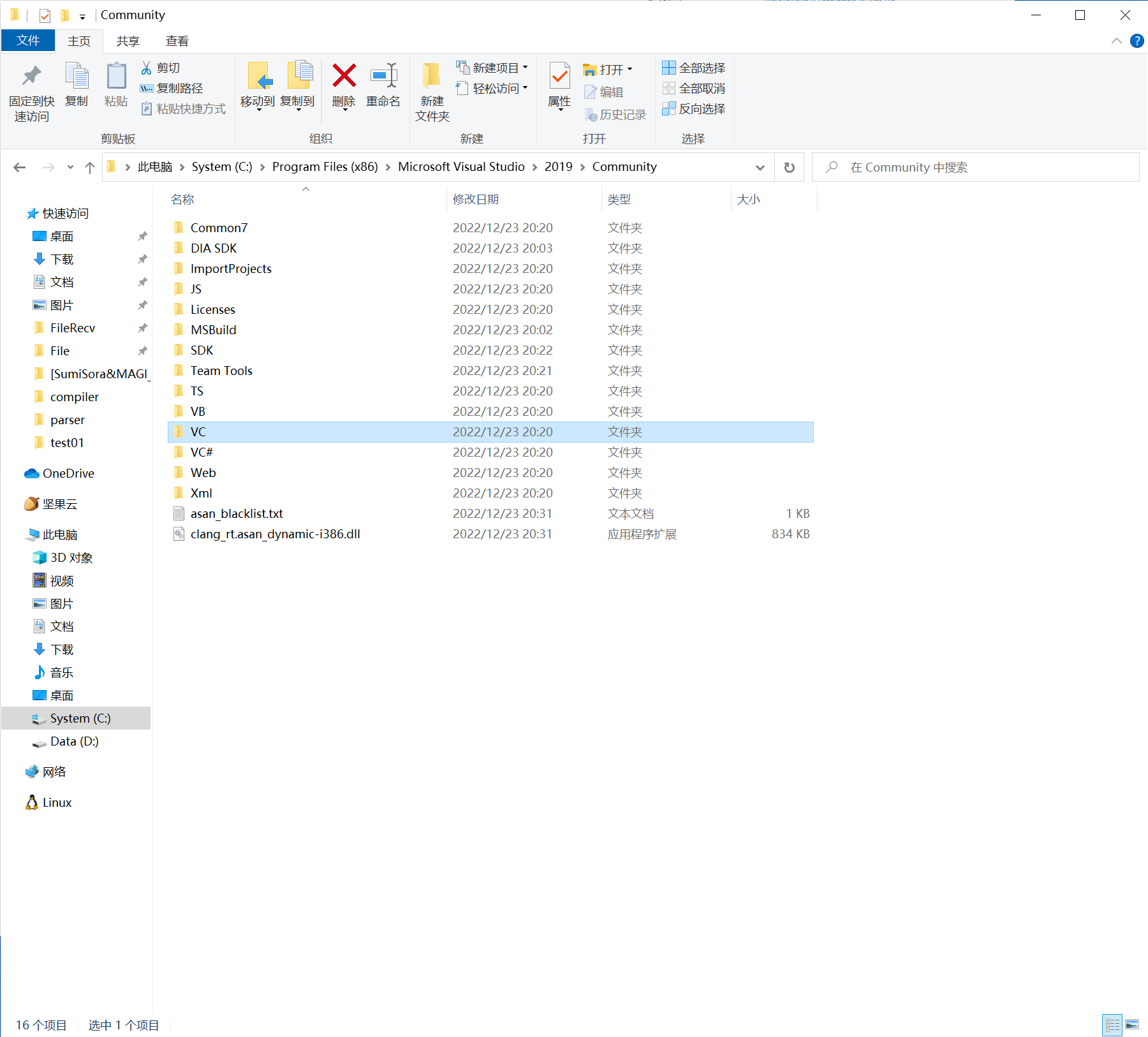Select the MSBuild folder in file list
1148x1037 pixels.
click(x=213, y=330)
